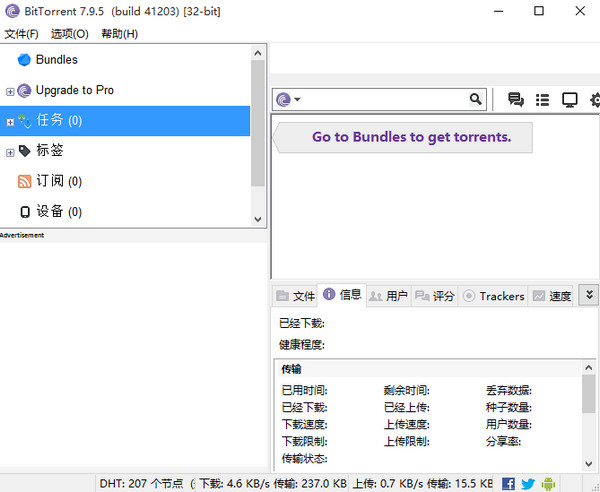This screenshot has height=492, width=600.
Task: Expand the 任务 tree node
Action: pos(10,122)
